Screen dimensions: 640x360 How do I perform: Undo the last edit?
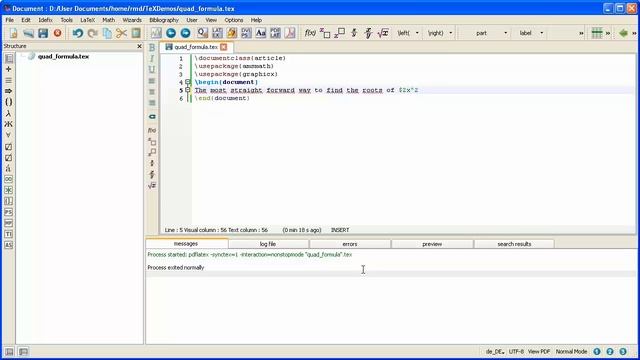78,33
